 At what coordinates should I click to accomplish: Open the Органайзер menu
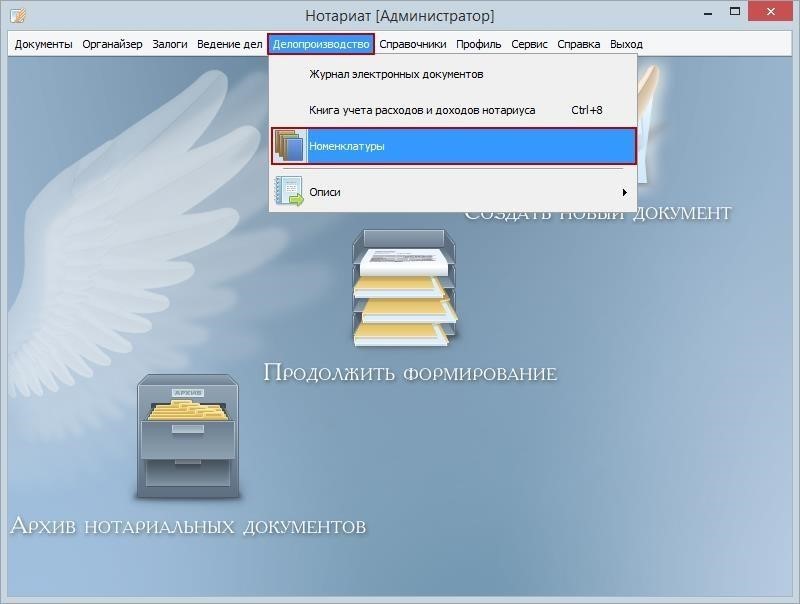click(112, 44)
